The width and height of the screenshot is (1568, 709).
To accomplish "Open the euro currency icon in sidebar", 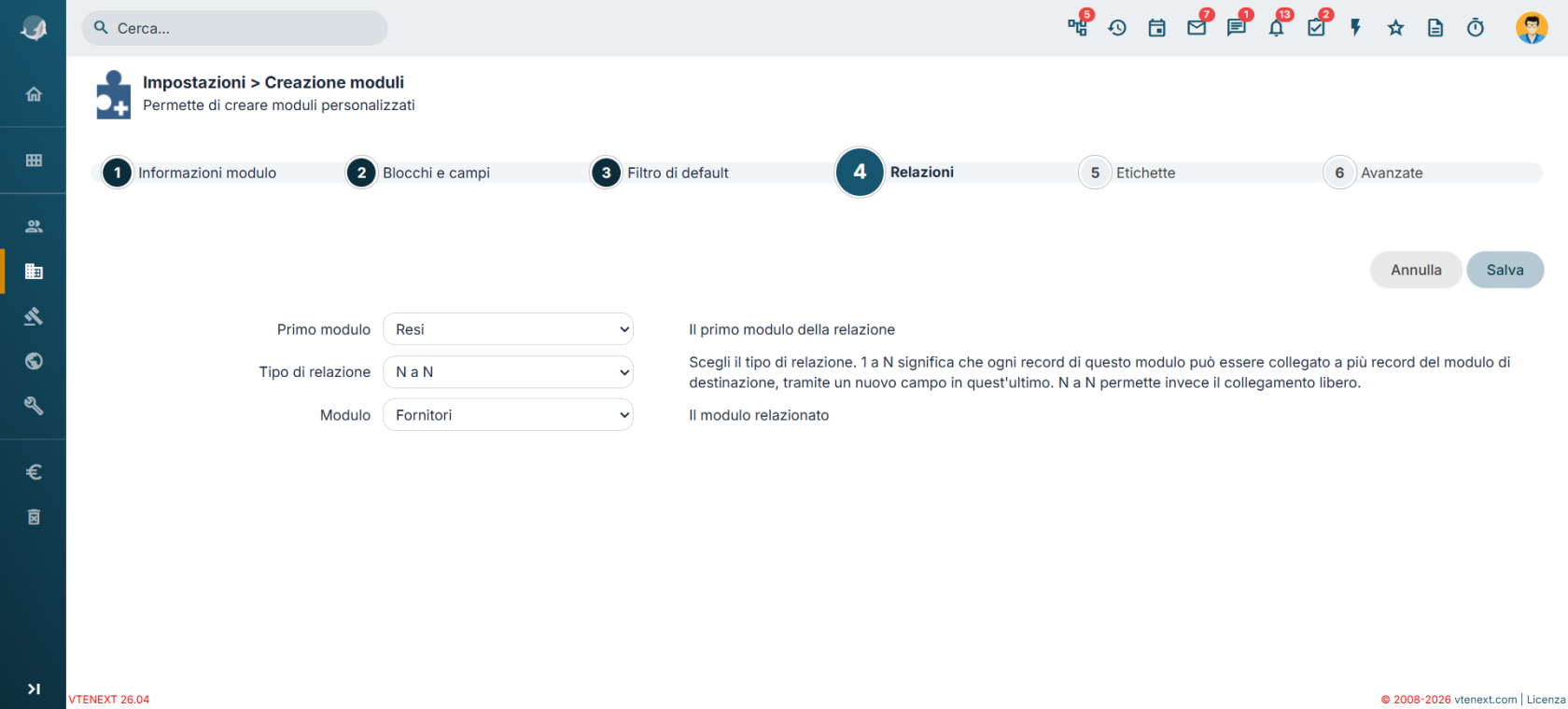I will pyautogui.click(x=34, y=472).
